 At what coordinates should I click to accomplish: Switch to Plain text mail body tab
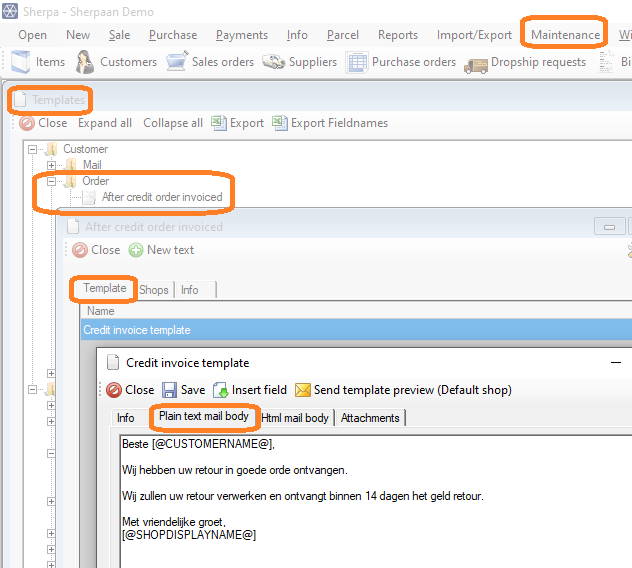tap(204, 416)
